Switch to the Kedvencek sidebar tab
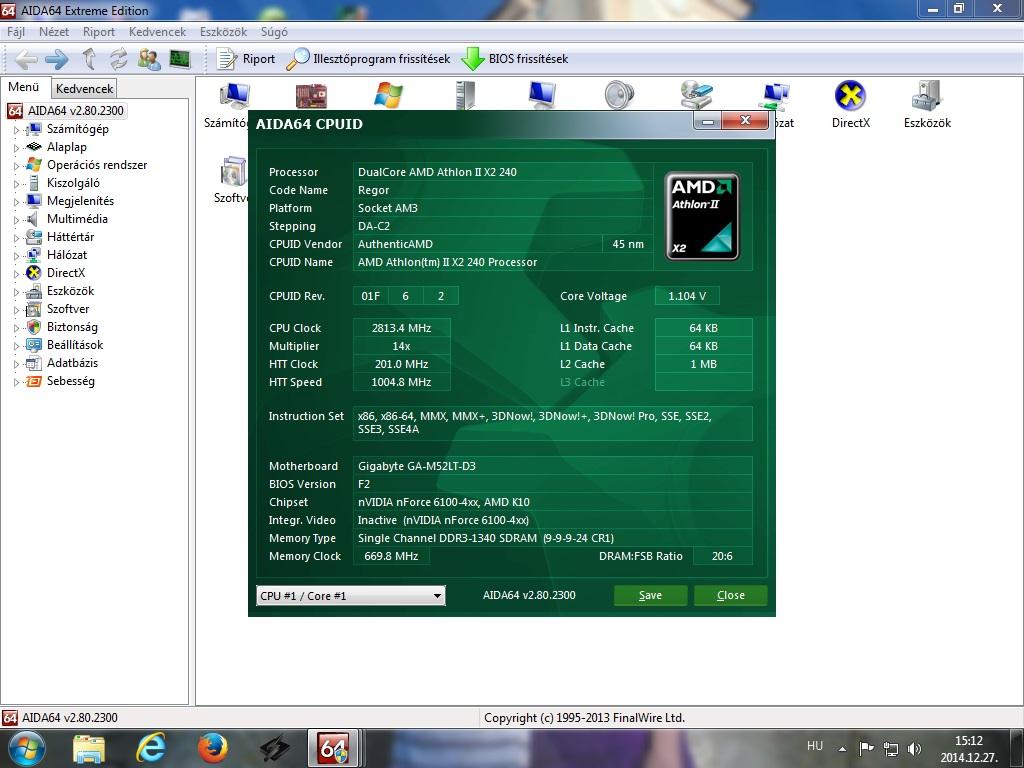Image resolution: width=1024 pixels, height=768 pixels. 84,88
